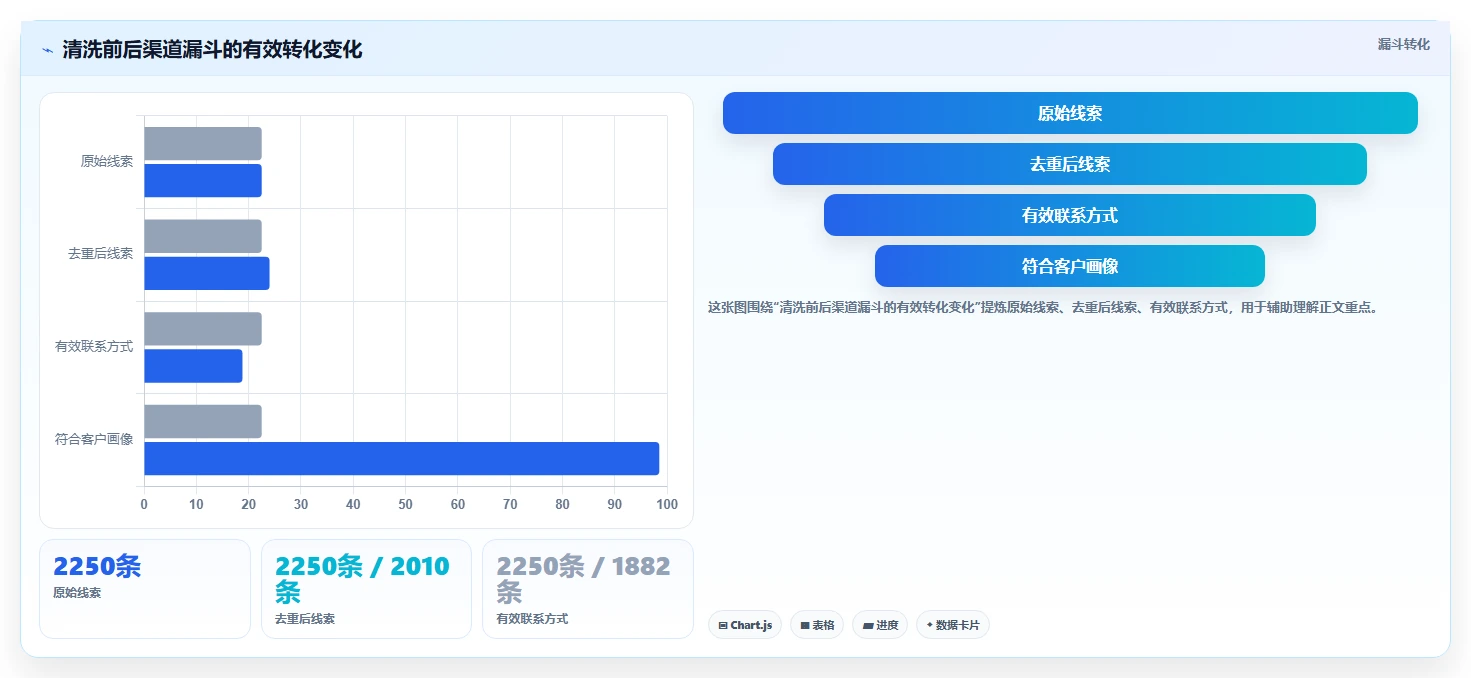Click the gray bar for 去重后线索
Viewport: 1471px width, 678px height.
click(x=203, y=236)
